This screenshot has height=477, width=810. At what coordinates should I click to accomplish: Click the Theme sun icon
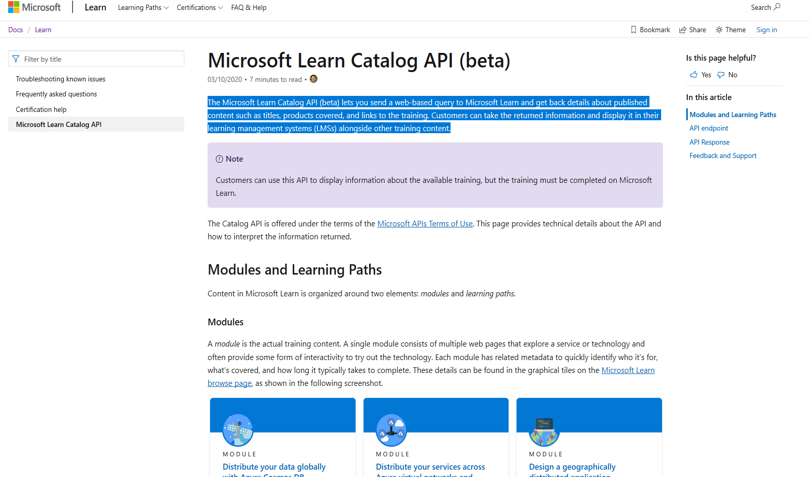[719, 29]
